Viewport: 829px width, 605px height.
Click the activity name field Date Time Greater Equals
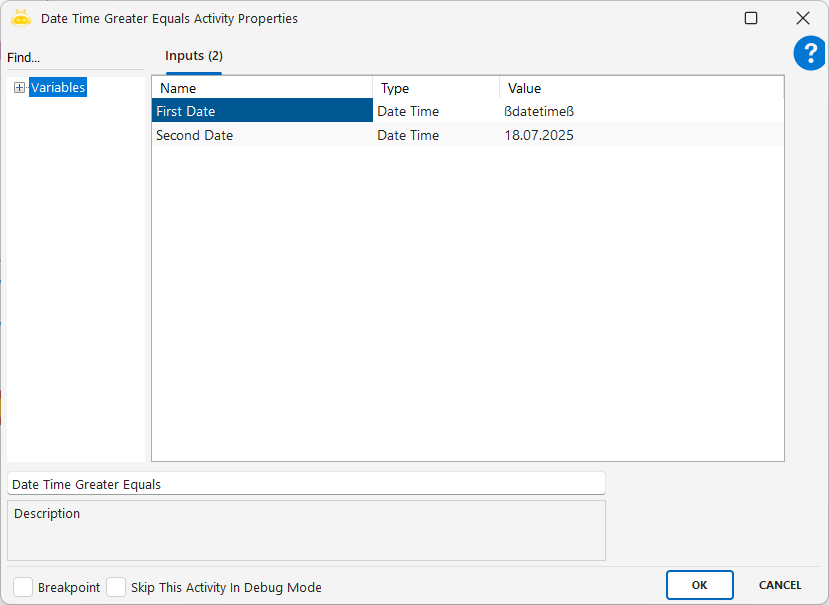306,484
